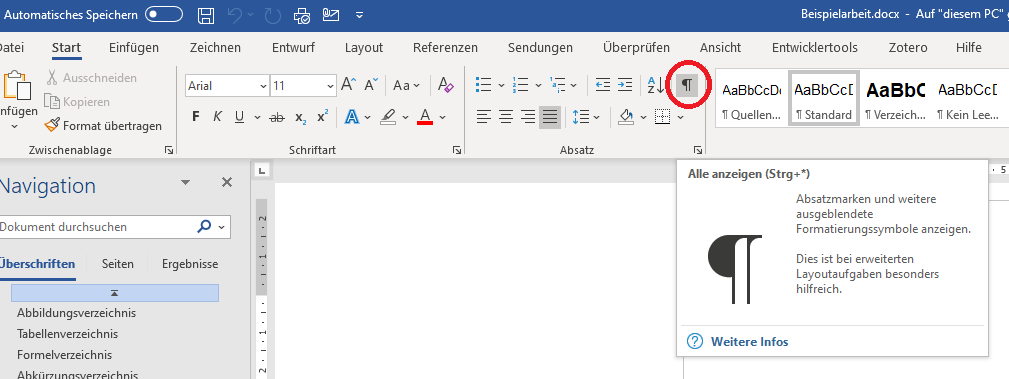Toggle subscript formatting
The image size is (1009, 379).
301,117
